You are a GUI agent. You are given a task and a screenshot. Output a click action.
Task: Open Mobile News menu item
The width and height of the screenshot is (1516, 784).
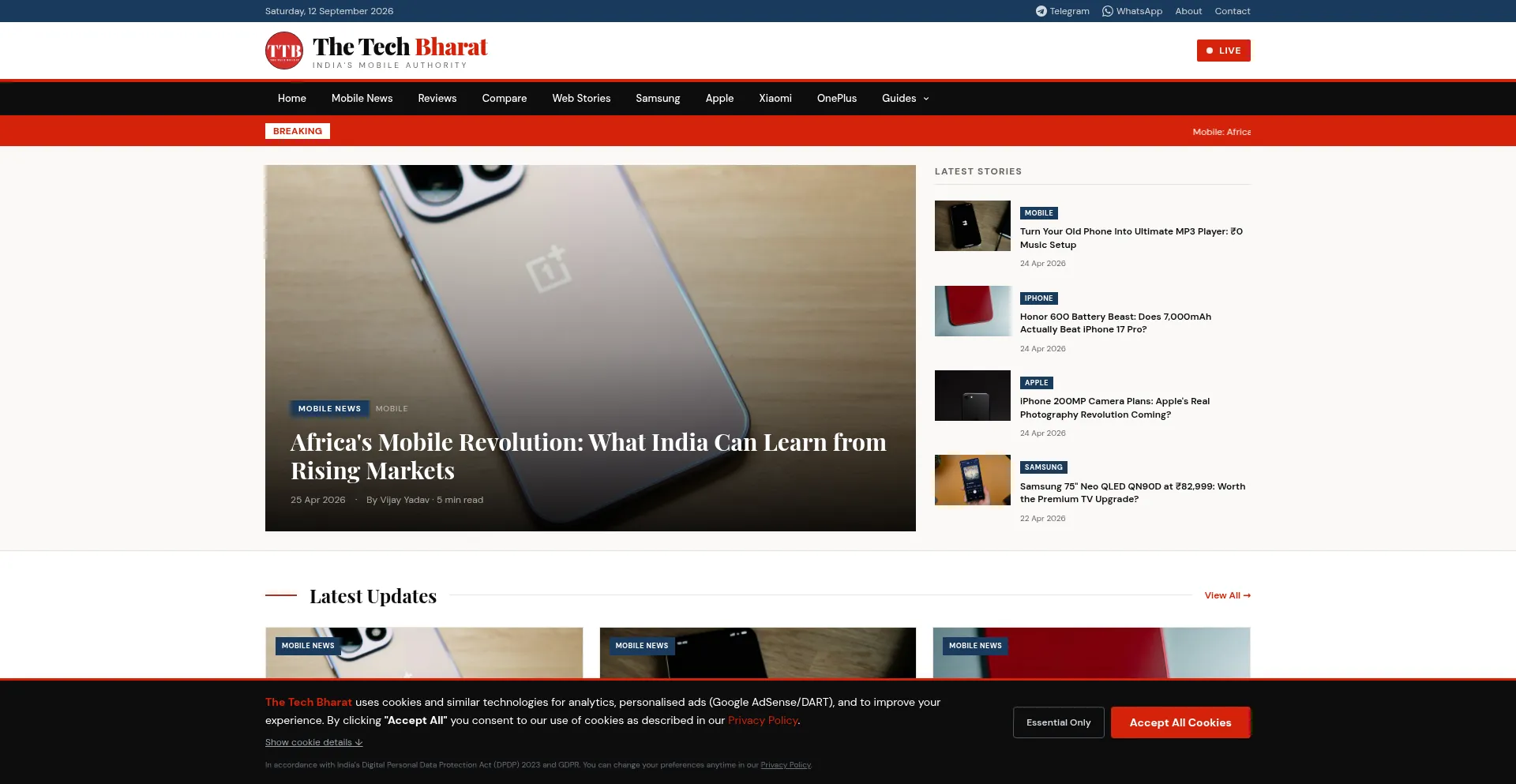point(362,99)
